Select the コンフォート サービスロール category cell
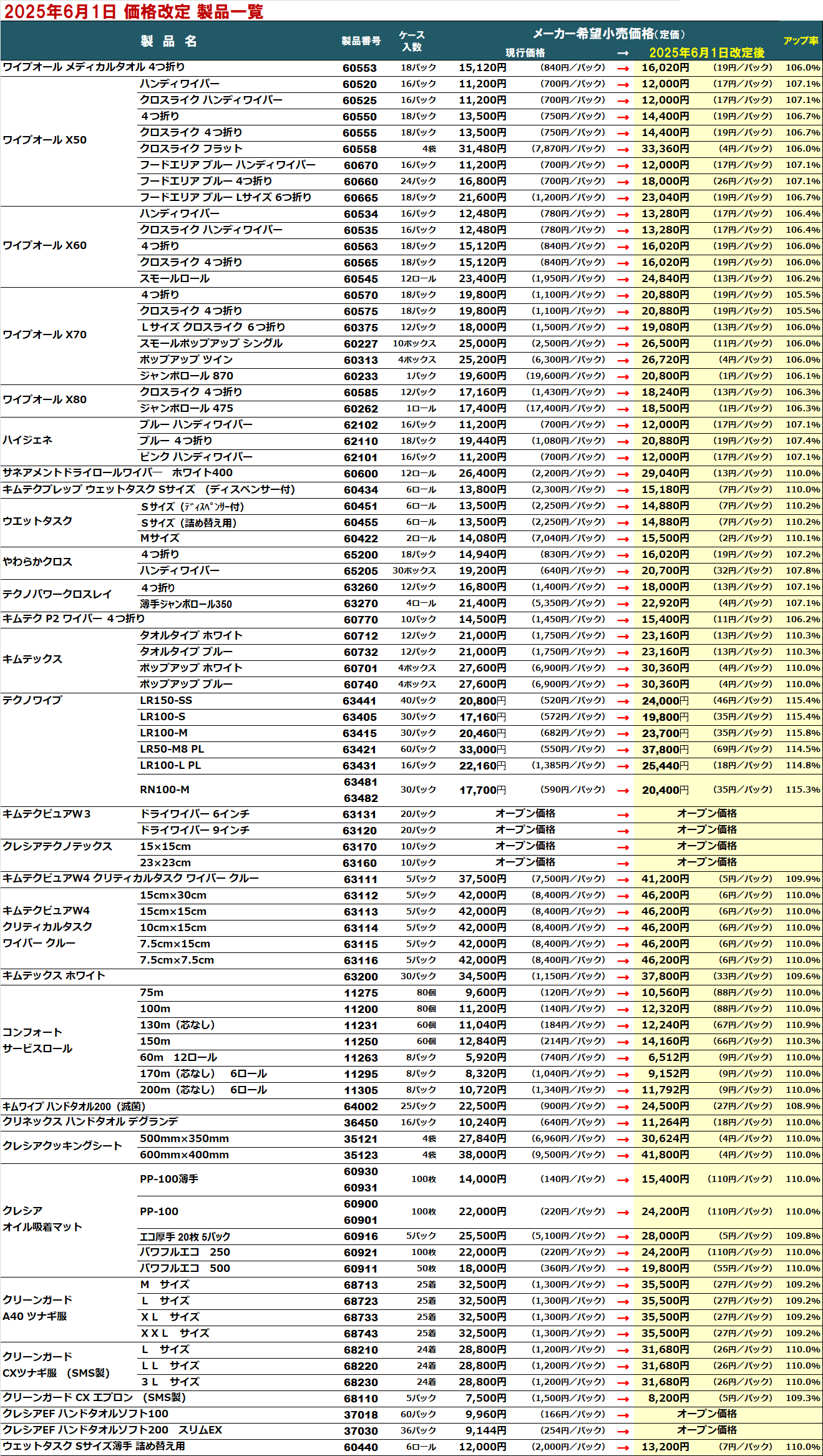 (37, 1041)
